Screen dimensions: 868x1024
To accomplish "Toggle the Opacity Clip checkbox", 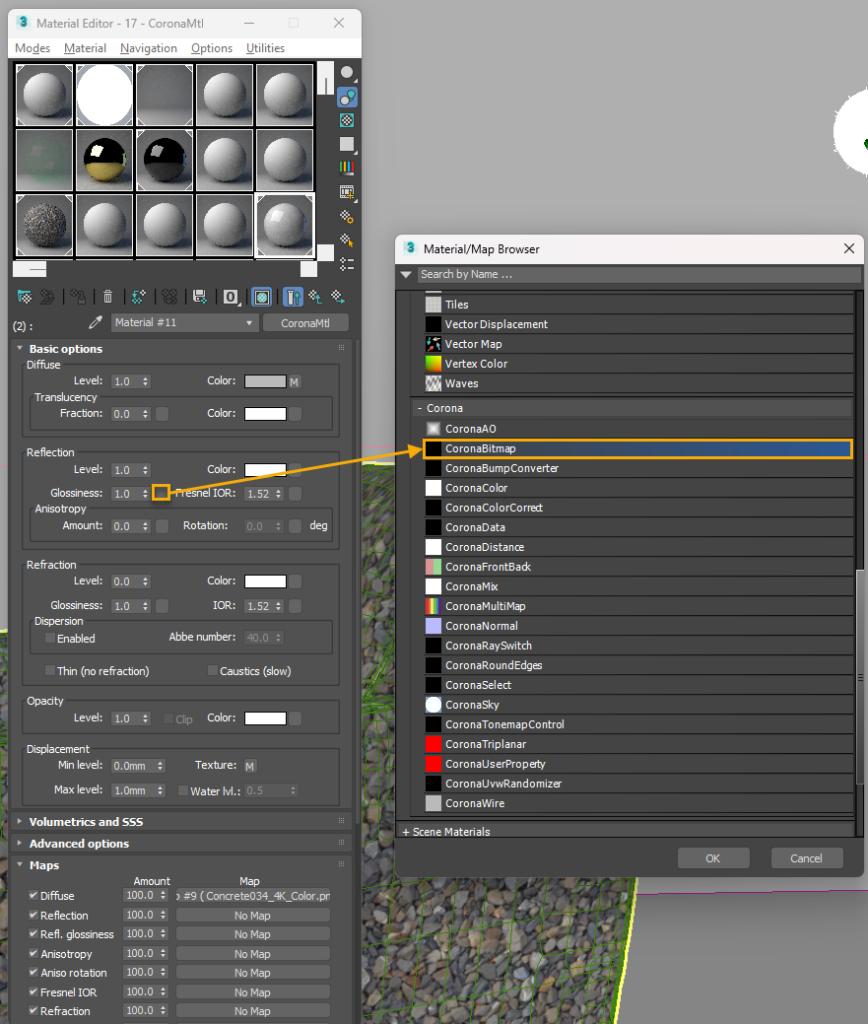I will point(168,718).
